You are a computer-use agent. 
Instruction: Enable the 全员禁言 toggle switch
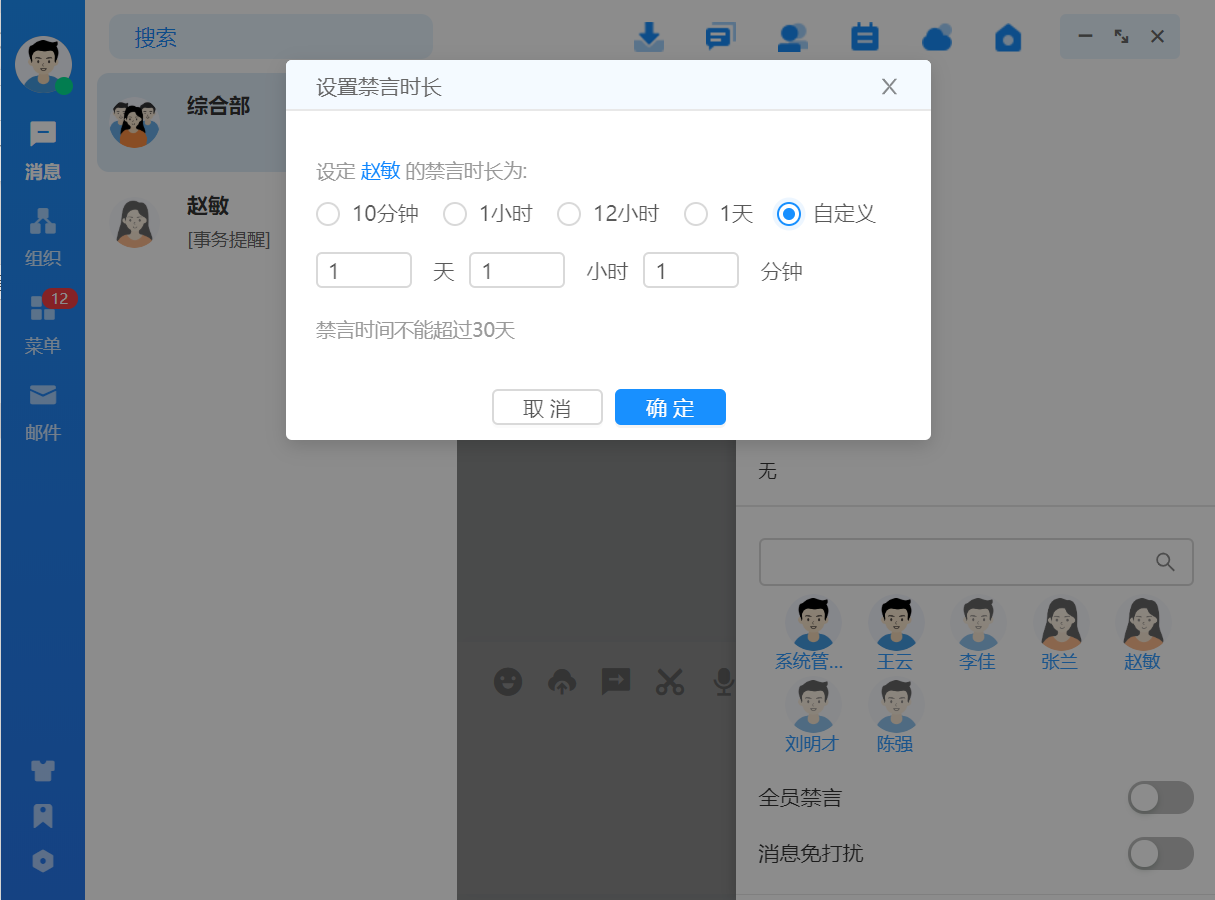(x=1160, y=798)
